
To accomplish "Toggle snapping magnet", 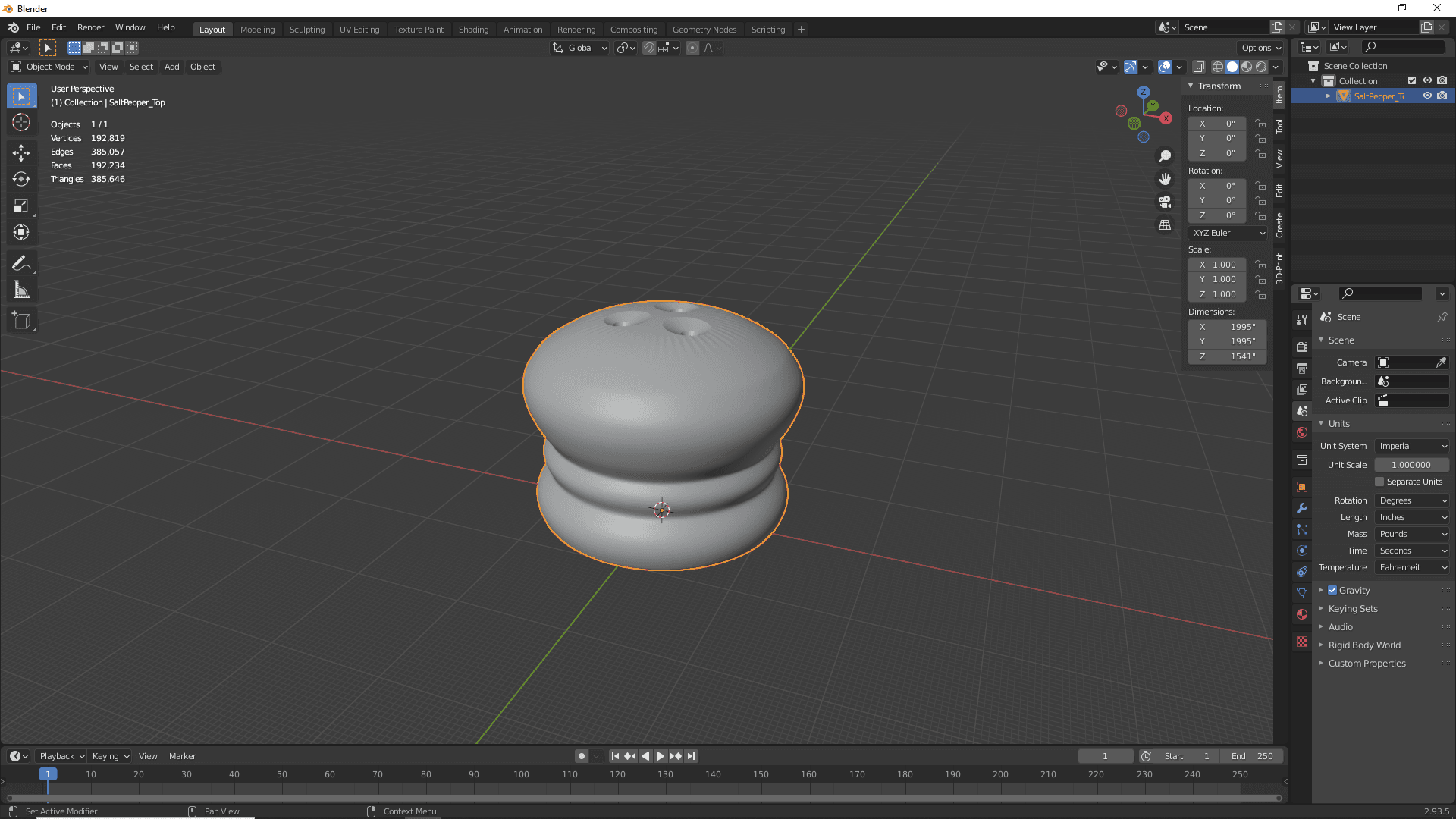I will [x=649, y=48].
